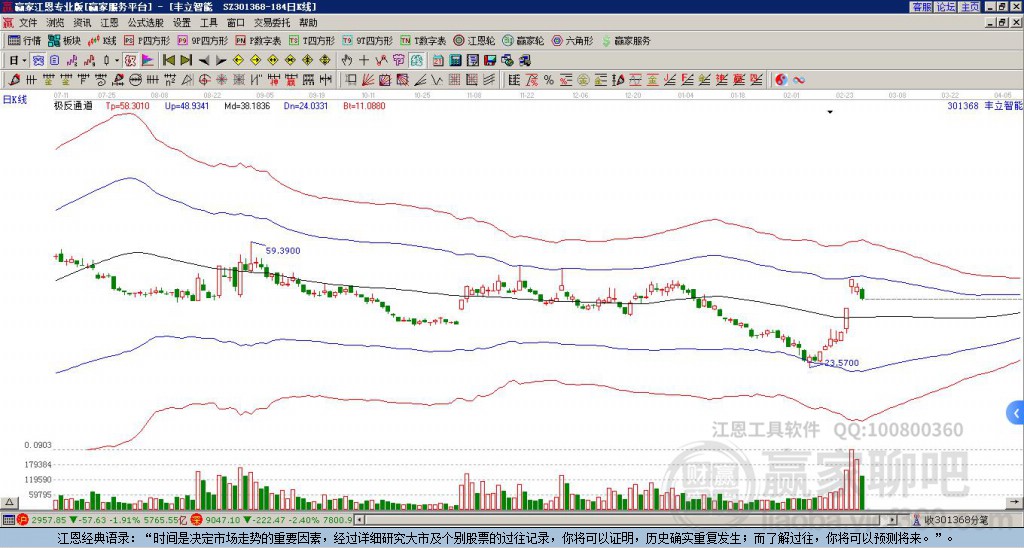Open the 9T四方形 tool

pos(367,40)
